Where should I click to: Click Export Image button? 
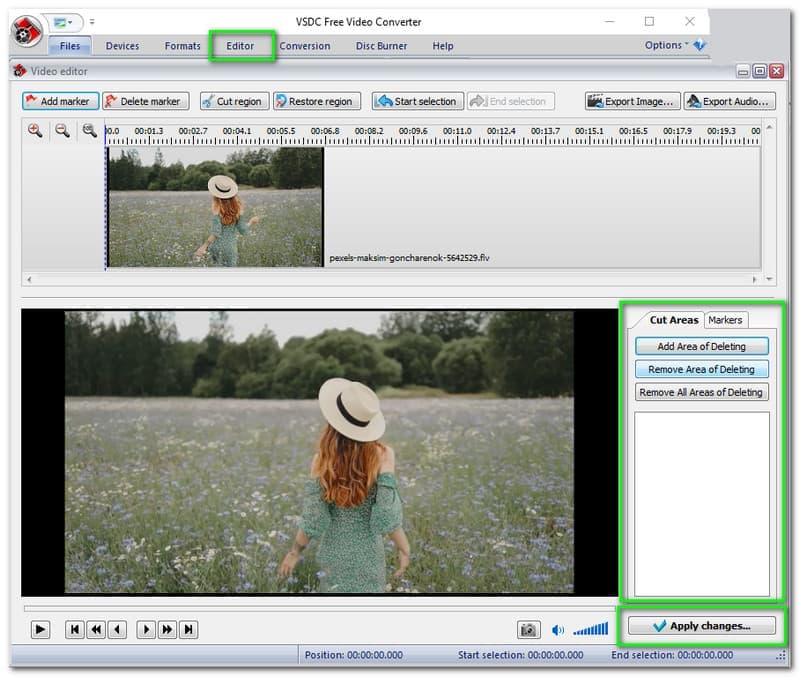coord(632,101)
